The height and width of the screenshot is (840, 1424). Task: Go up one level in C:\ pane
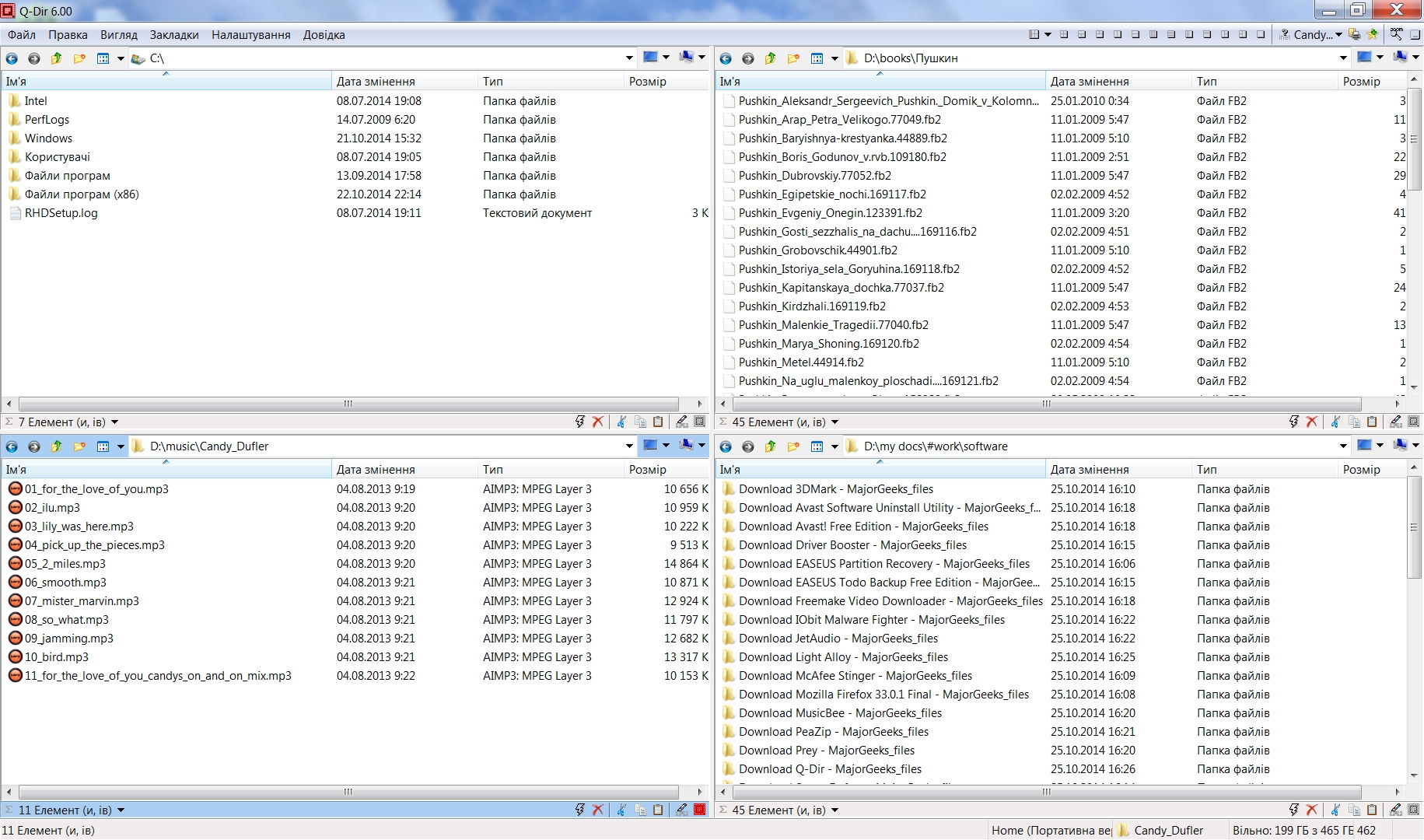point(56,58)
